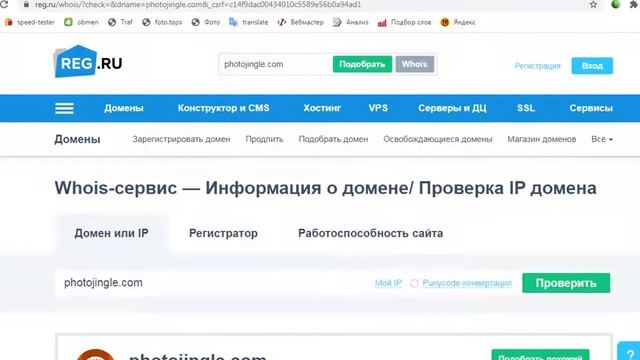This screenshot has width=640, height=360.
Task: Open the Traf bookmark
Action: pyautogui.click(x=120, y=22)
